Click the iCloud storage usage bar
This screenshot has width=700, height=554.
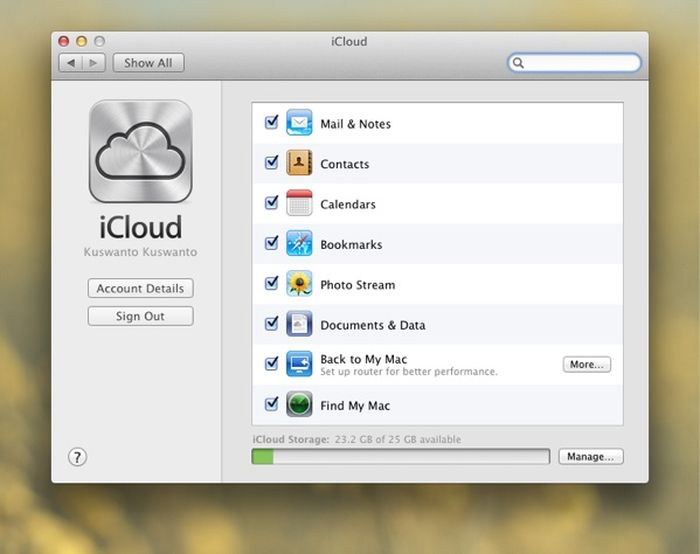point(400,456)
